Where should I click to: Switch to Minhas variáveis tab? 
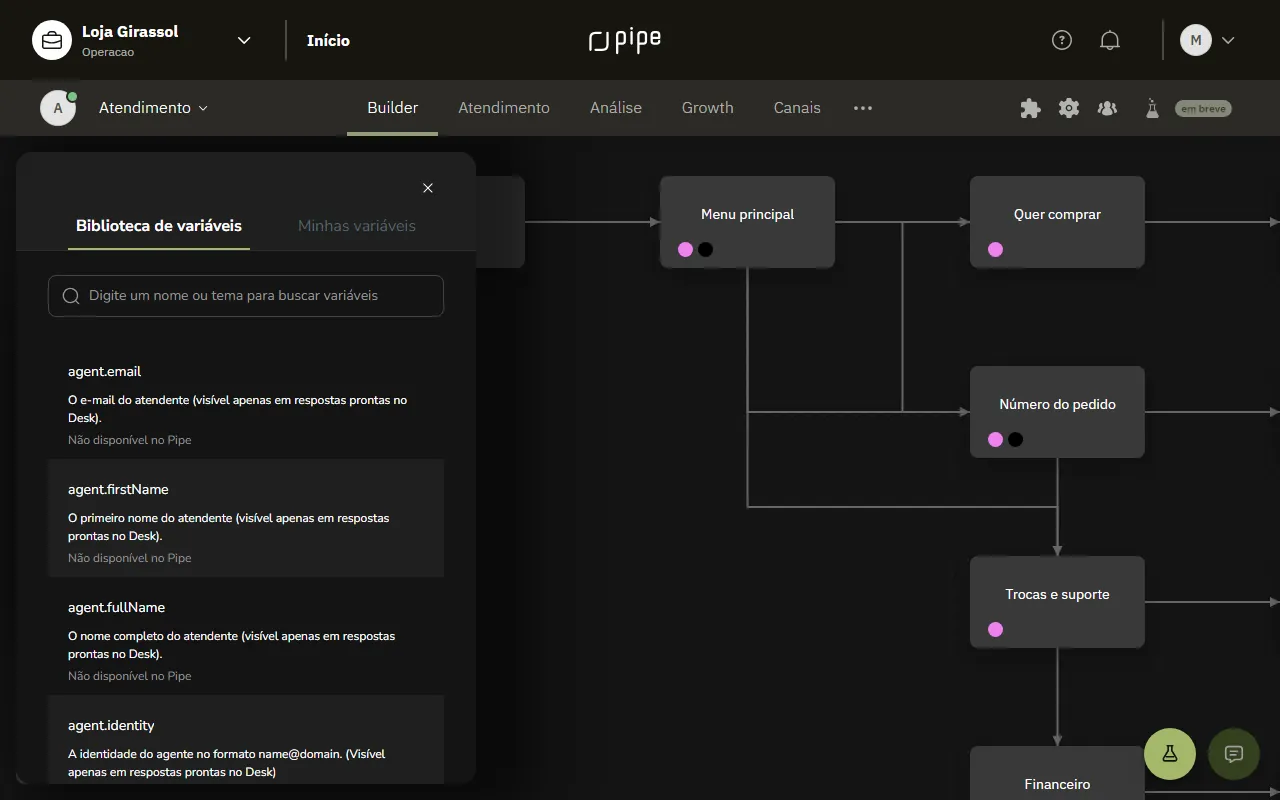357,226
